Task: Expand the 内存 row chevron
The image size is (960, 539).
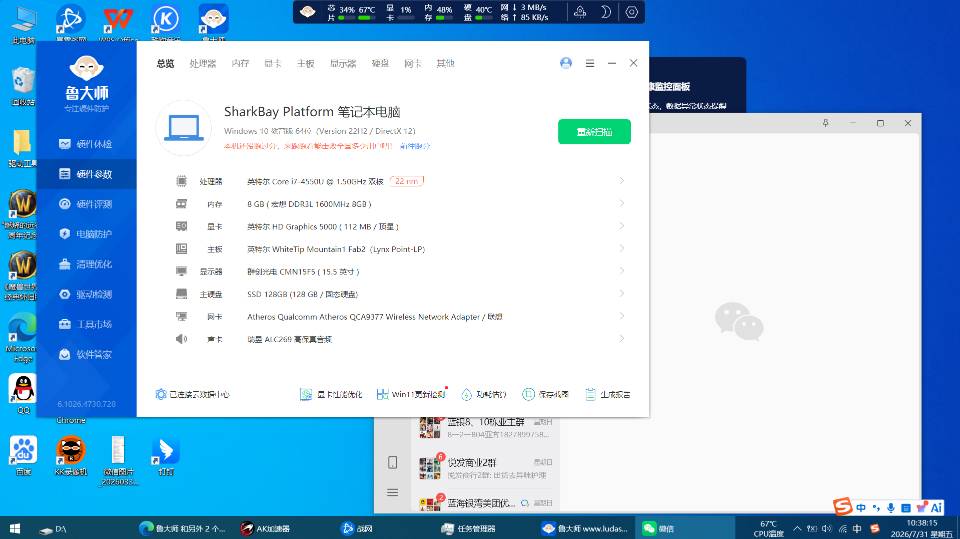Action: tap(621, 203)
